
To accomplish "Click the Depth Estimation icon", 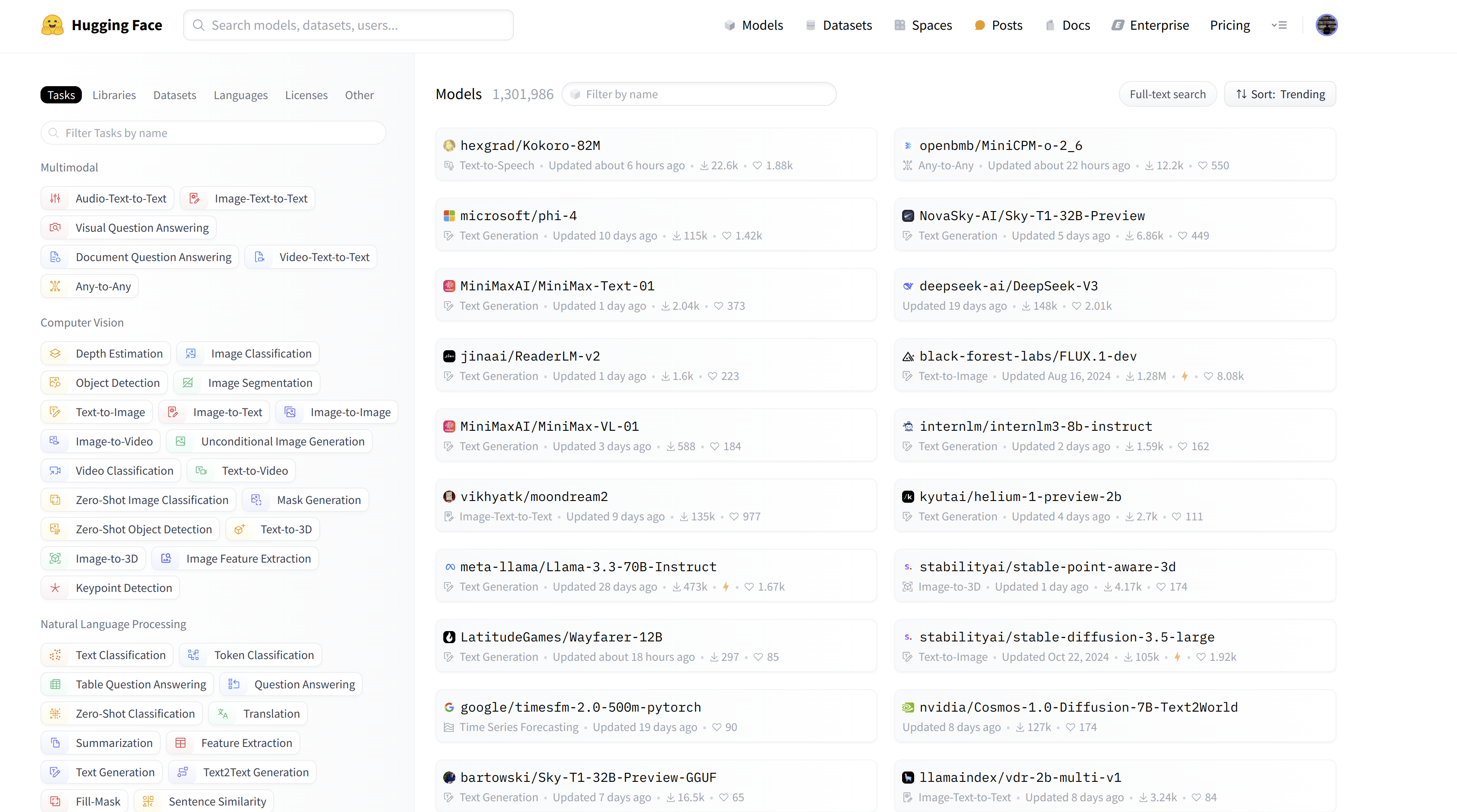I will 56,353.
